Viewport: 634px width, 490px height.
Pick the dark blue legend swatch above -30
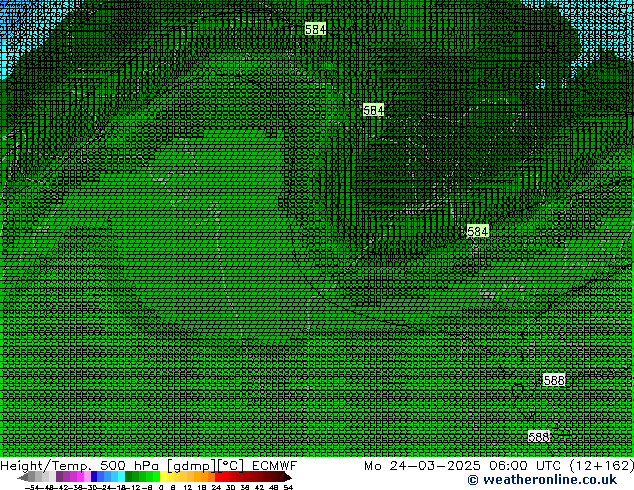coord(94,476)
